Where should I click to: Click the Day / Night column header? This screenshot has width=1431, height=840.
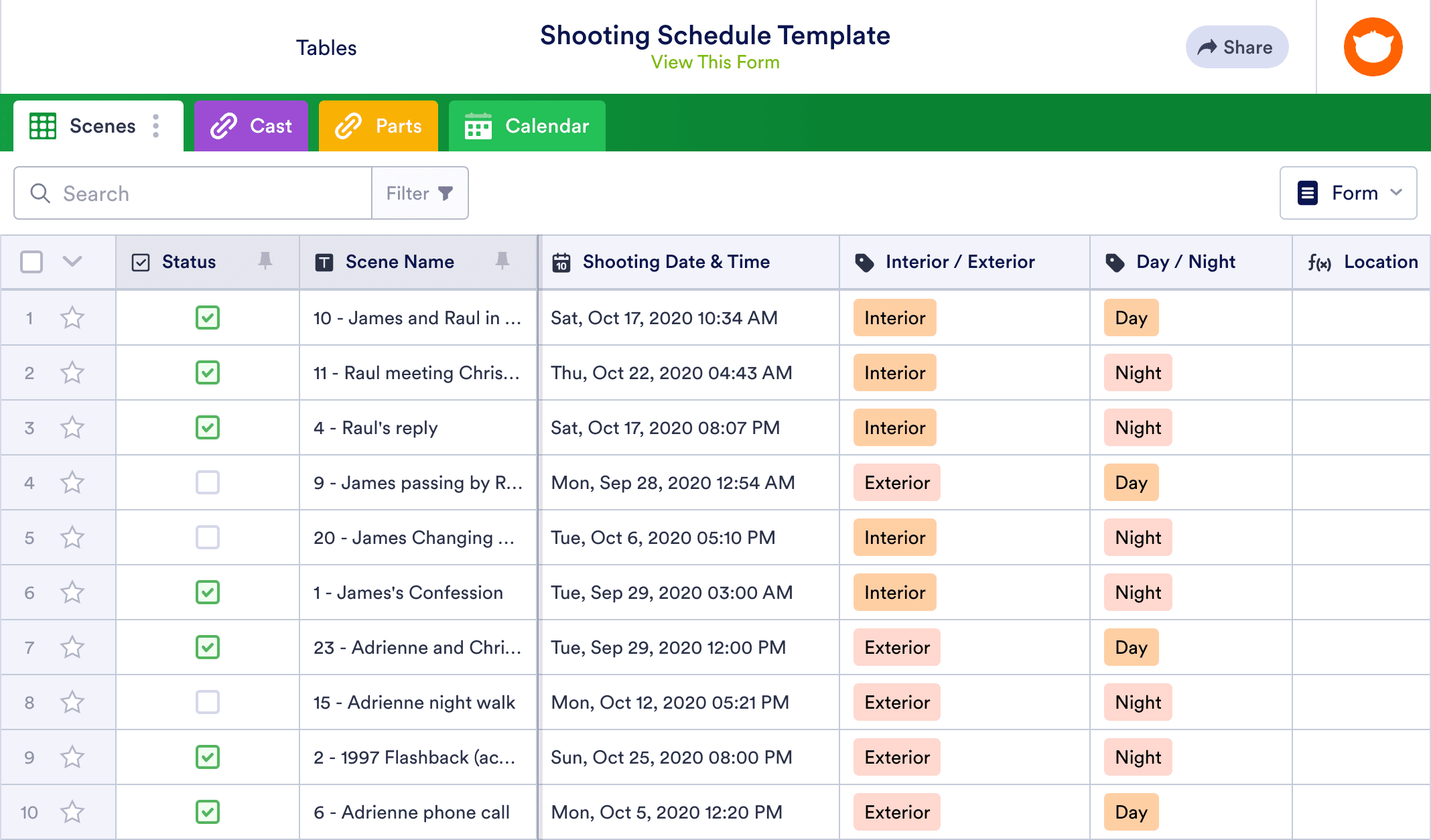[x=1190, y=262]
